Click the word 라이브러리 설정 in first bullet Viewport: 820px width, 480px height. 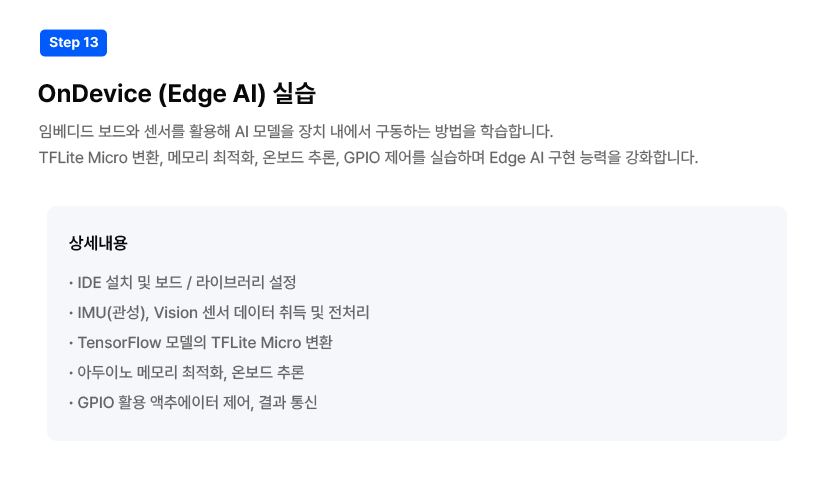tap(246, 283)
